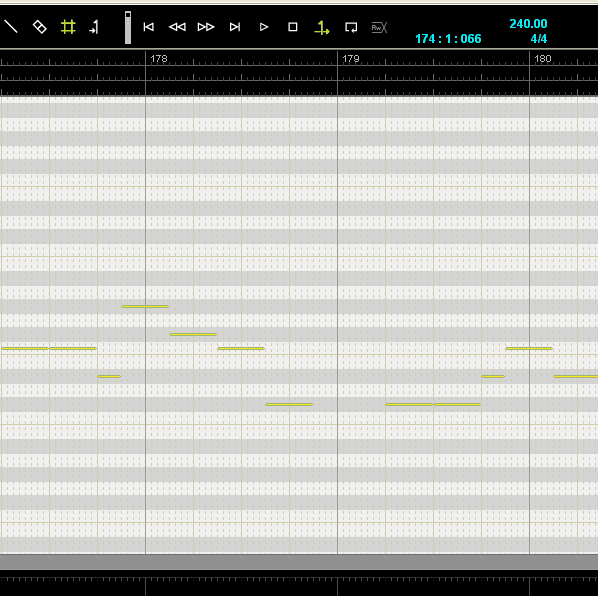
Task: Click the step input note icon
Action: 94,27
